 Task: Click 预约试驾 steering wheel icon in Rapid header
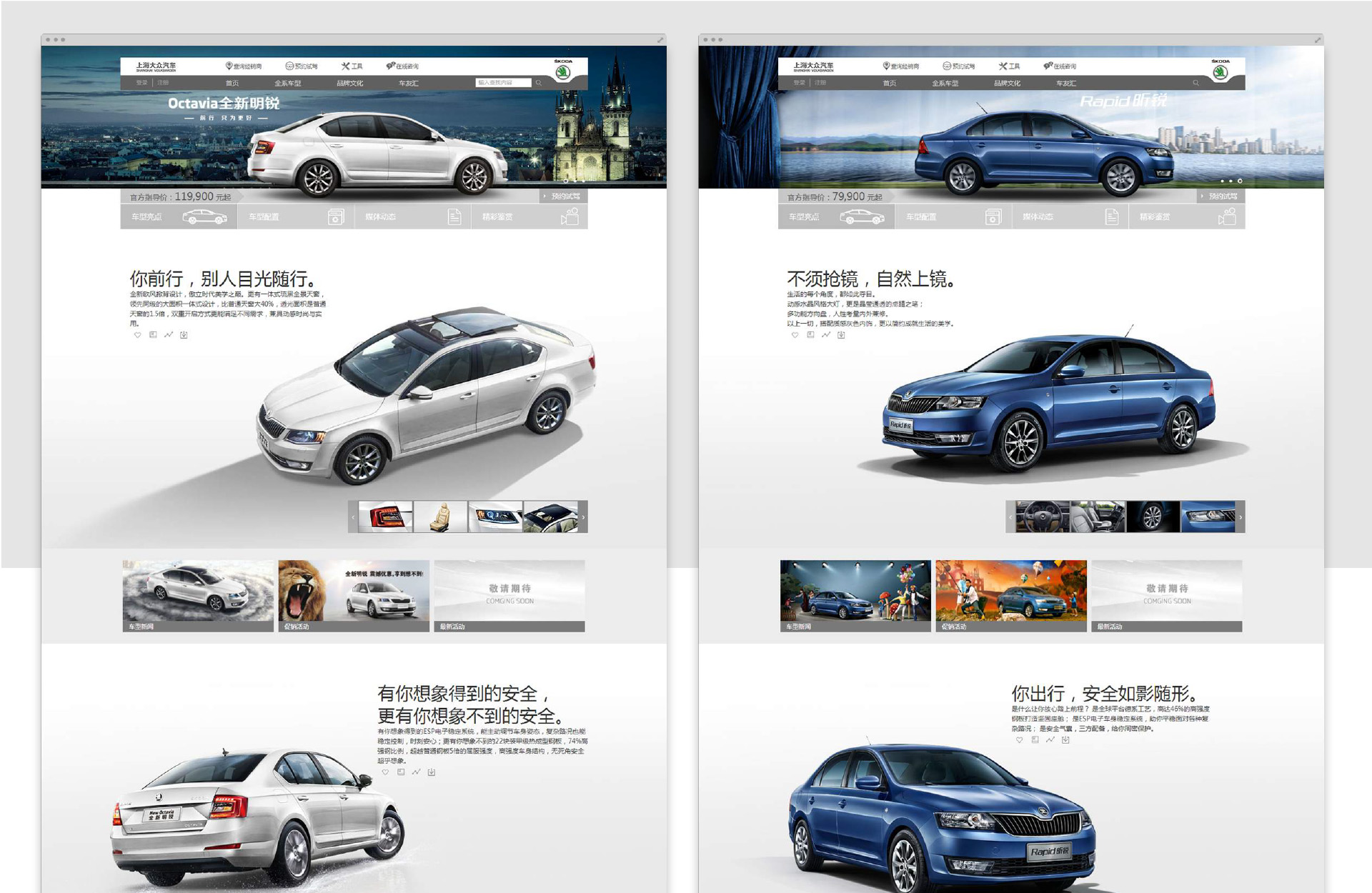pyautogui.click(x=947, y=66)
